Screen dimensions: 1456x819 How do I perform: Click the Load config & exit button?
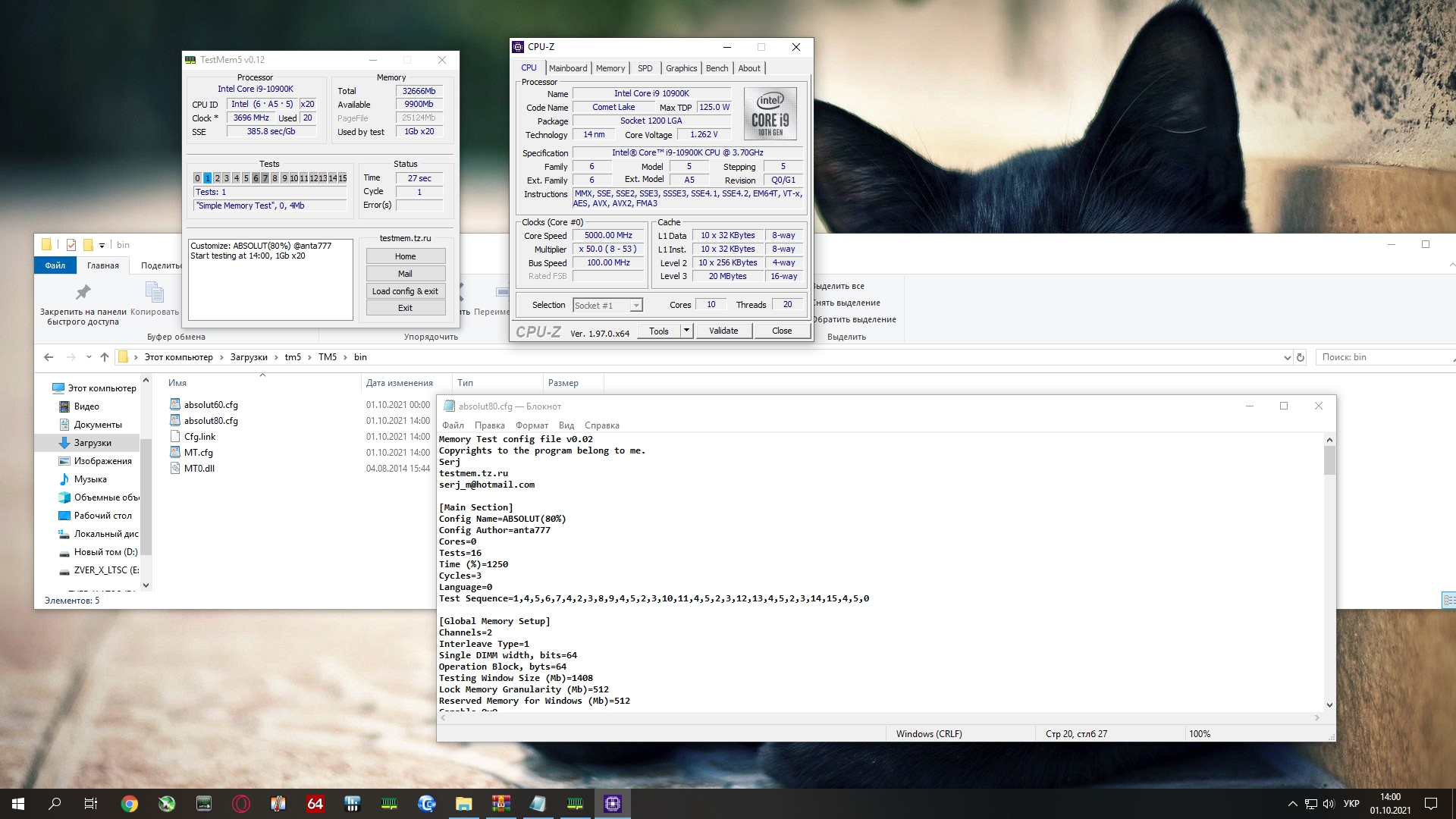[x=405, y=291]
